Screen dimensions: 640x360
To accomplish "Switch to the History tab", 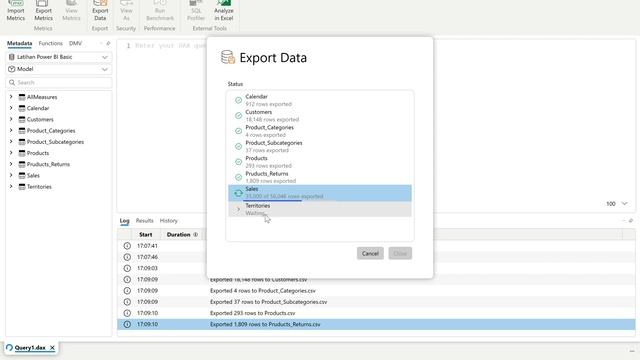I will 169,221.
